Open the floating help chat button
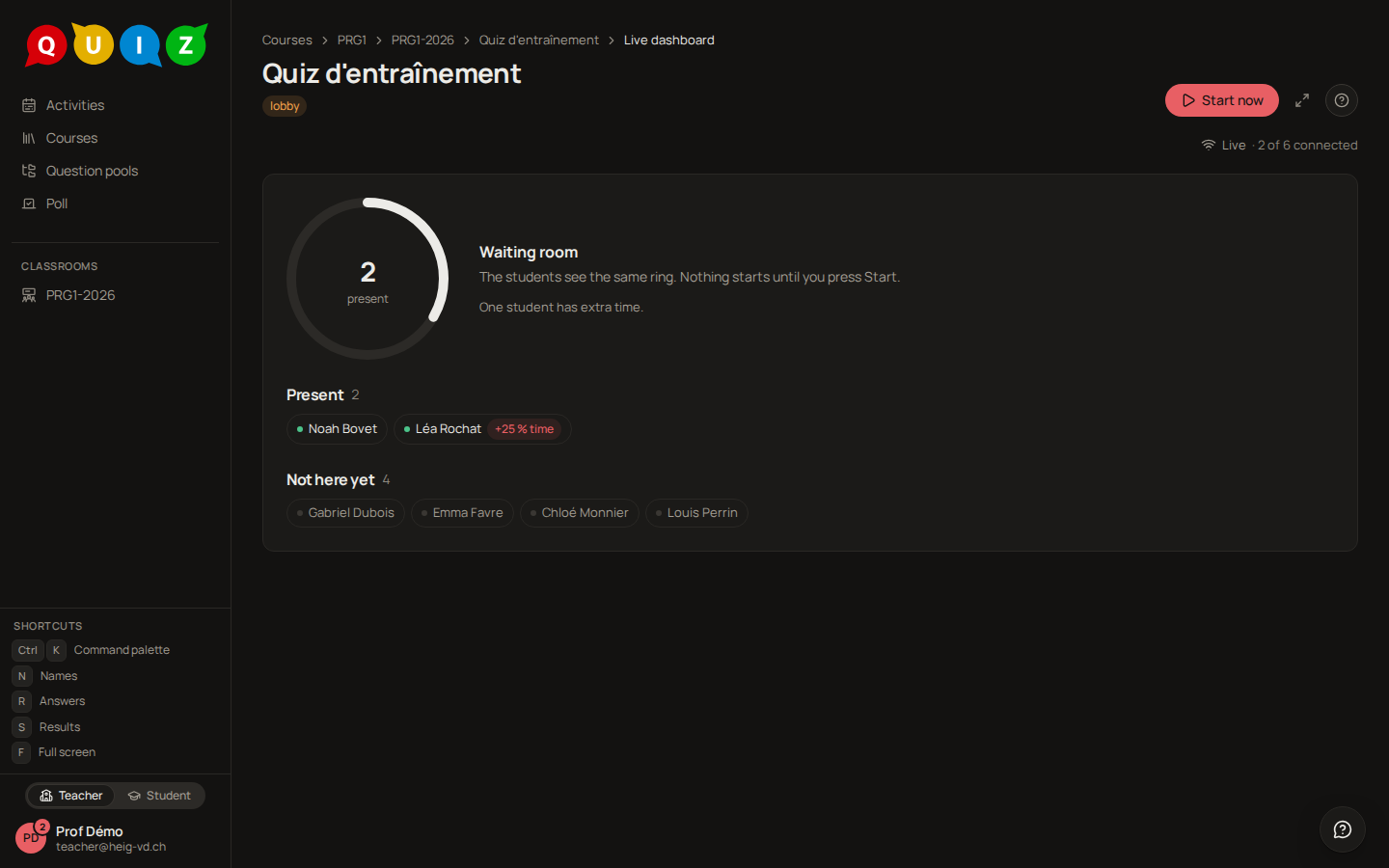 1343,829
